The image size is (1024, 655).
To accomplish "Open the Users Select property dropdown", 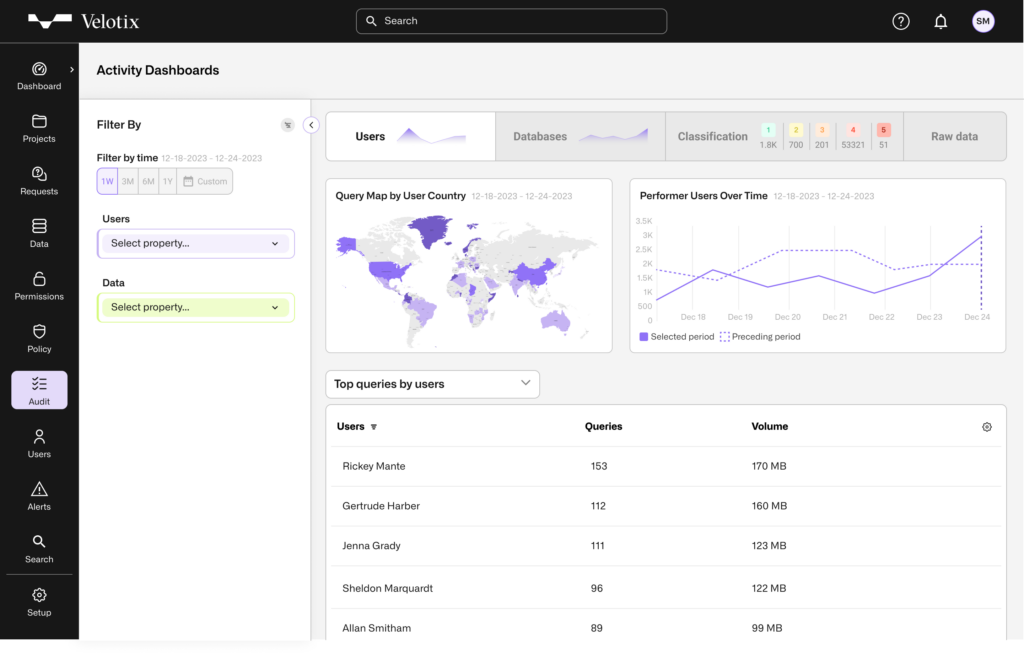I will [195, 244].
